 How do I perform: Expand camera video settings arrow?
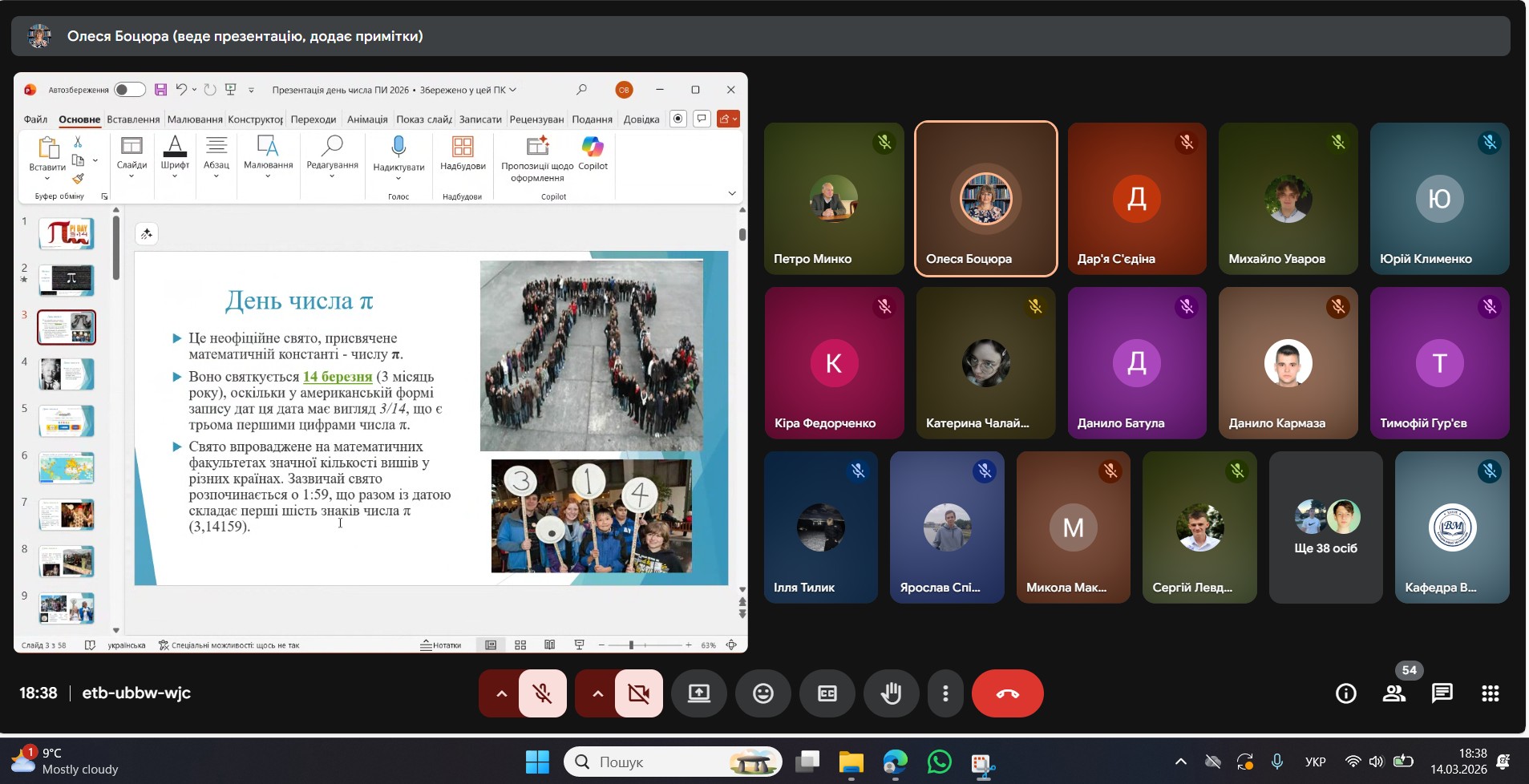tap(597, 693)
